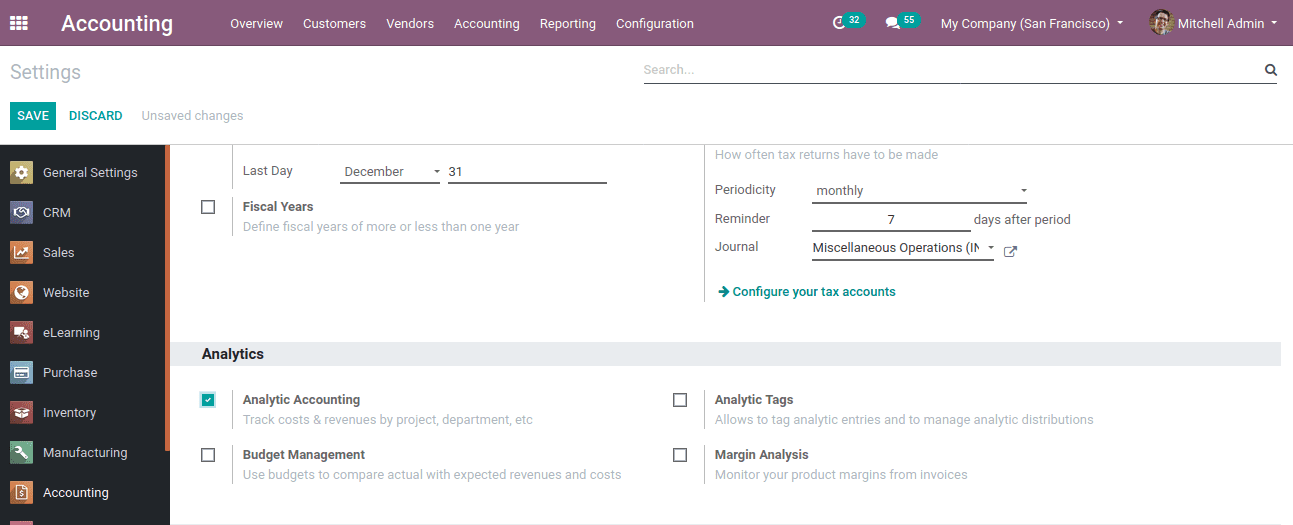Open the Journal external link icon
The width and height of the screenshot is (1293, 525).
pos(1010,252)
